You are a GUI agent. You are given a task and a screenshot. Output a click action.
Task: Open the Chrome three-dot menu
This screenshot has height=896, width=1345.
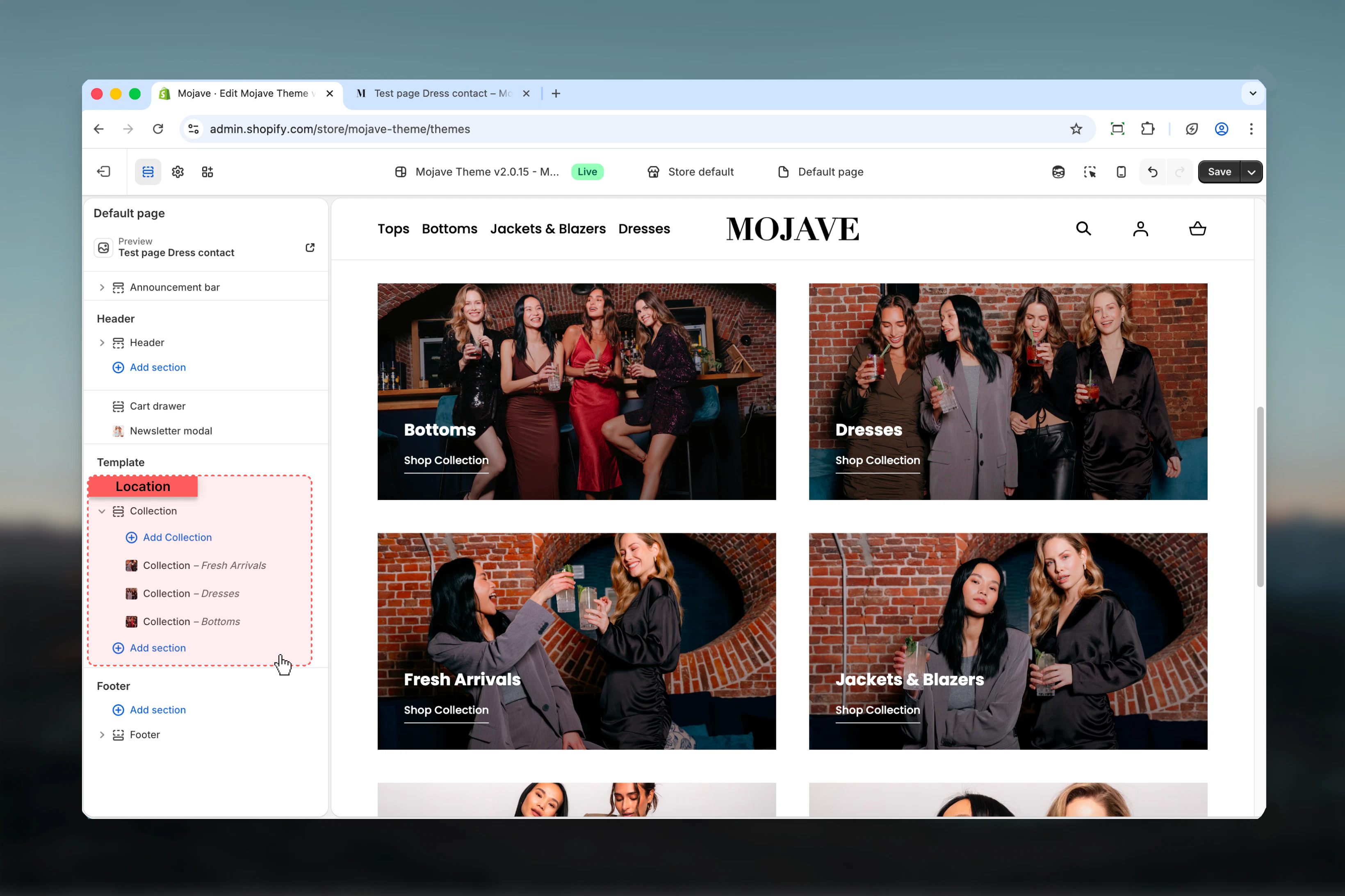1251,129
